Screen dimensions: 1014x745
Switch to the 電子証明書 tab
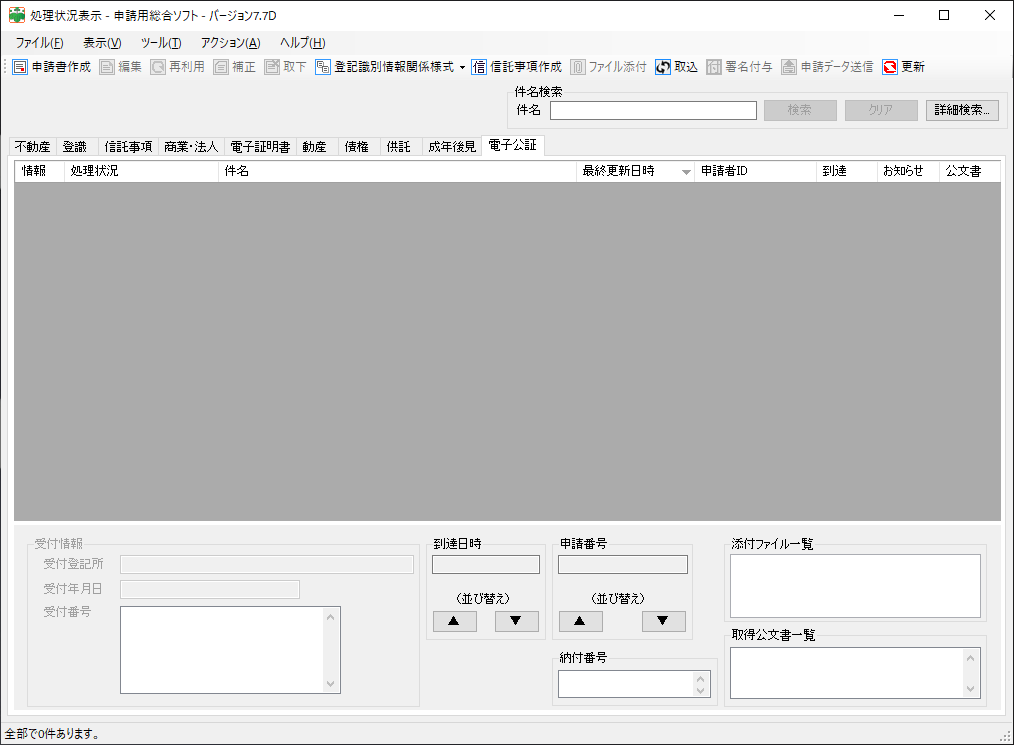(261, 147)
